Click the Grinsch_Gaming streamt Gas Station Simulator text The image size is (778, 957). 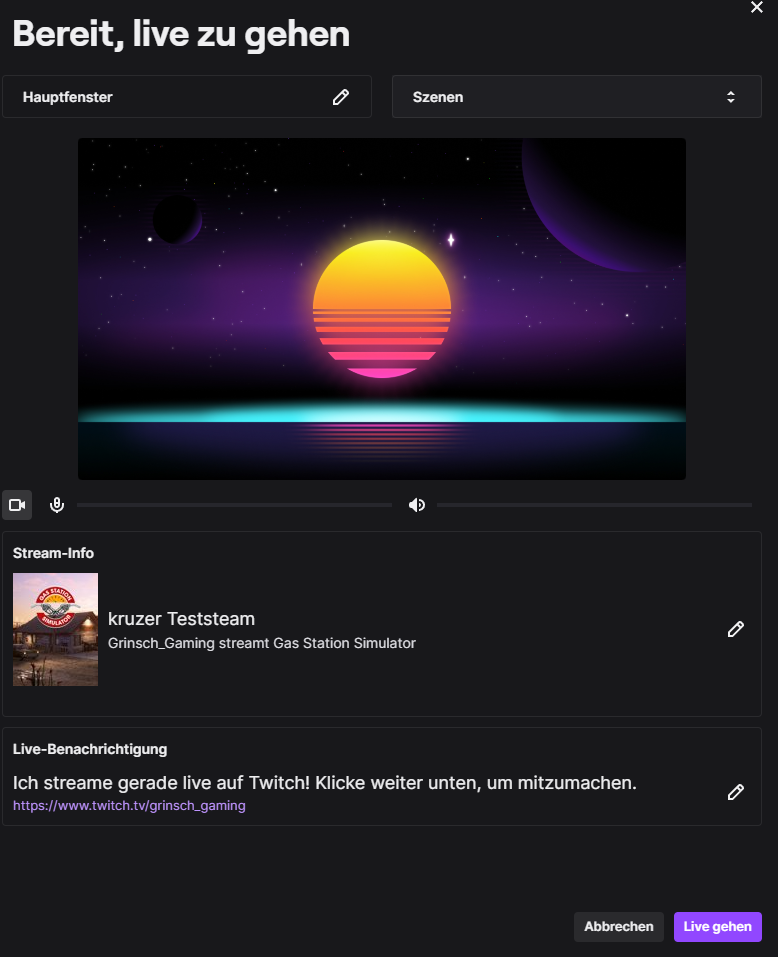coord(261,643)
